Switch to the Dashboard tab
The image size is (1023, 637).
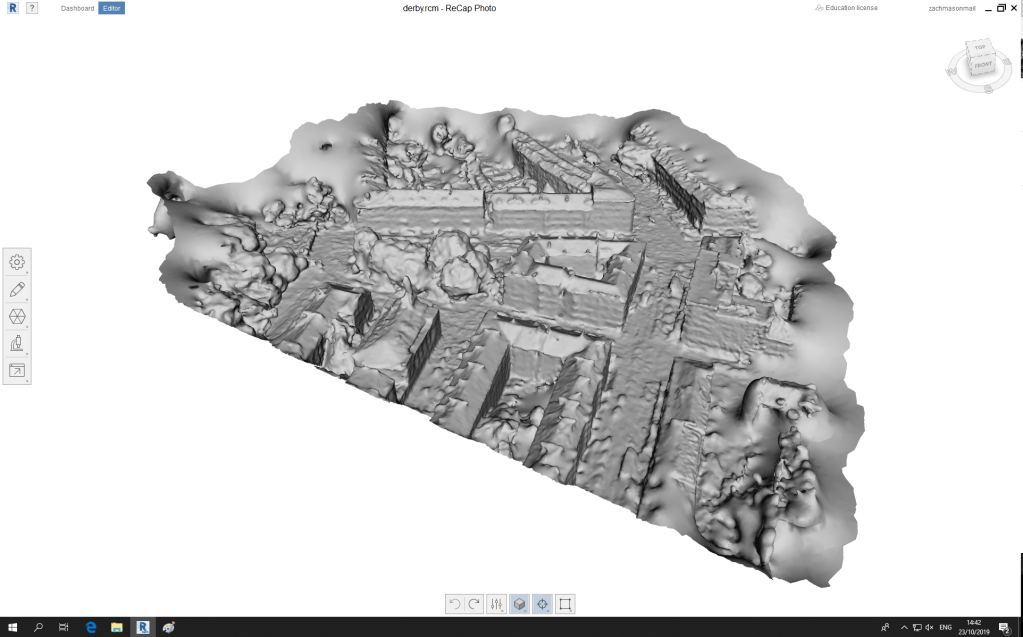tap(77, 8)
